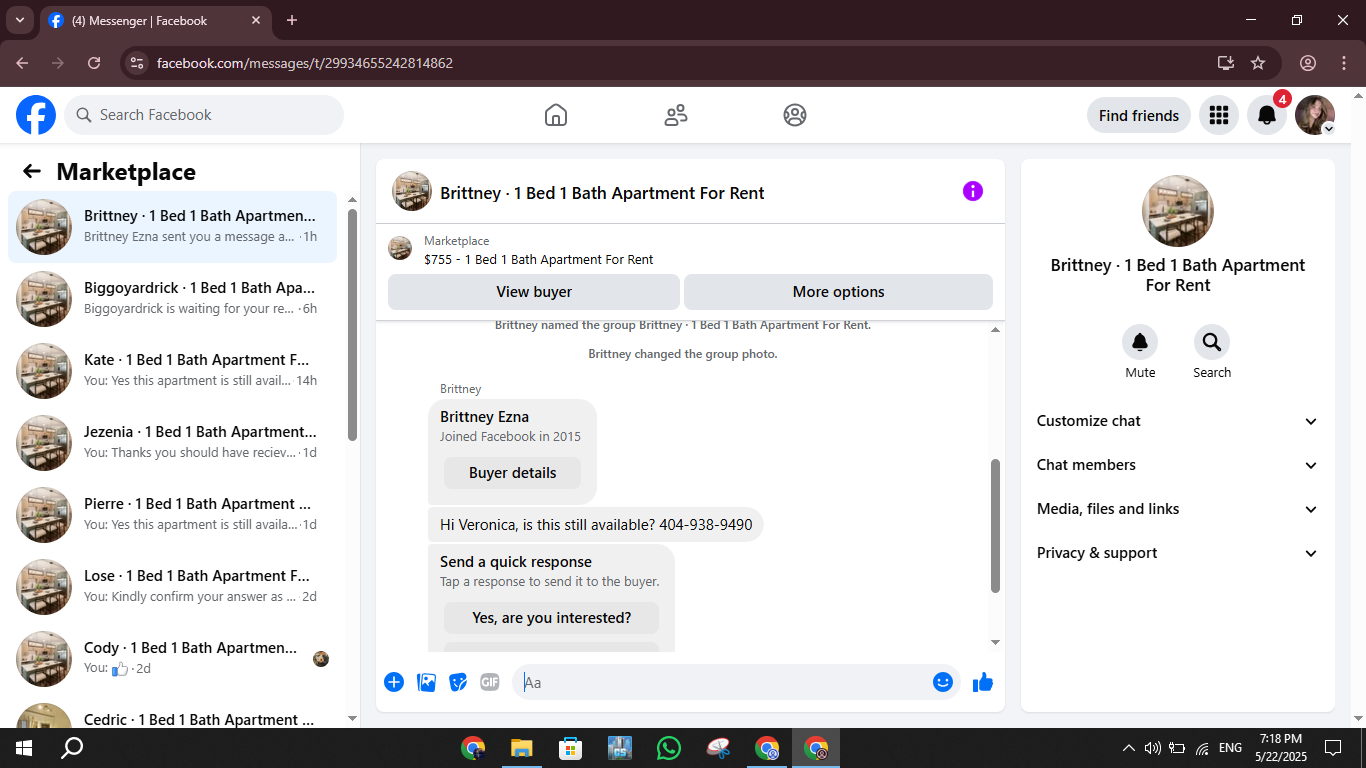Show hidden system tray icons

(x=1129, y=748)
